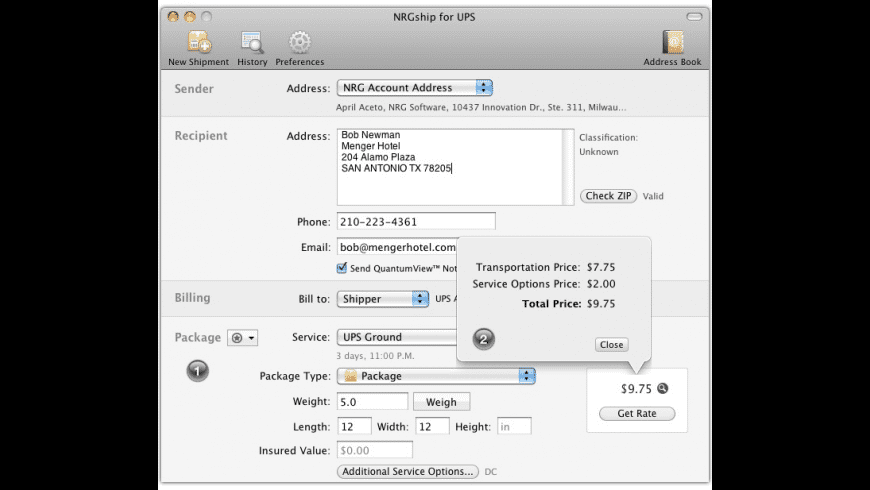This screenshot has height=490, width=870.
Task: Click the recipient address scrollbar
Action: pyautogui.click(x=568, y=167)
